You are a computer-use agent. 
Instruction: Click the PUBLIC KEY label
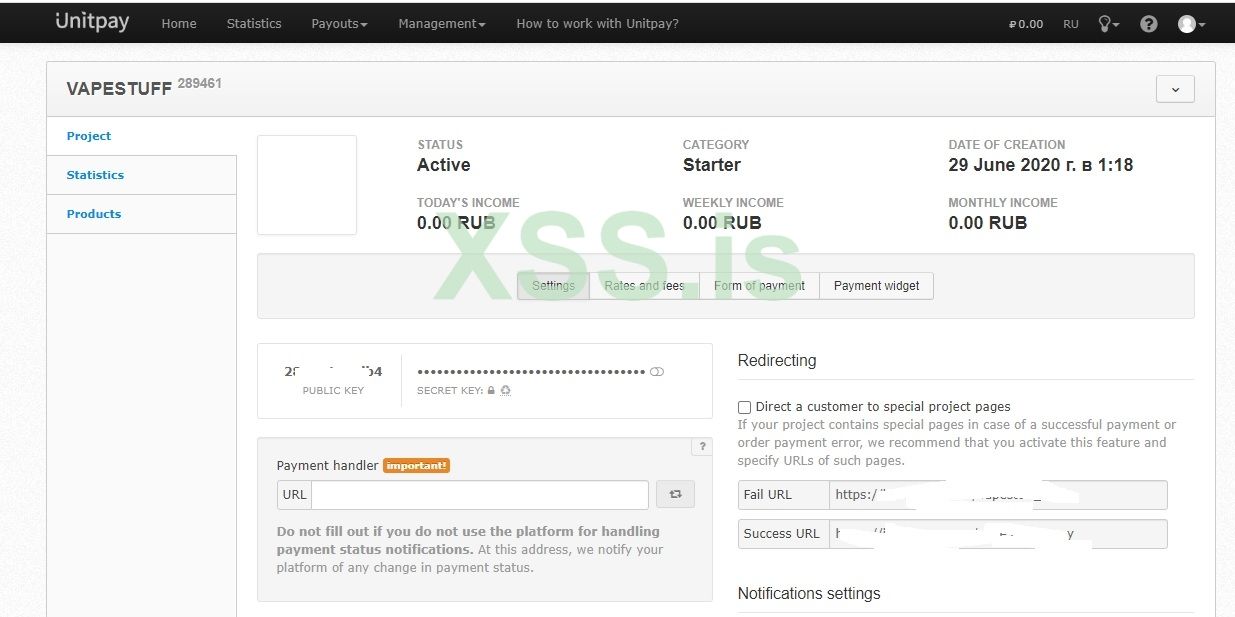pos(333,391)
